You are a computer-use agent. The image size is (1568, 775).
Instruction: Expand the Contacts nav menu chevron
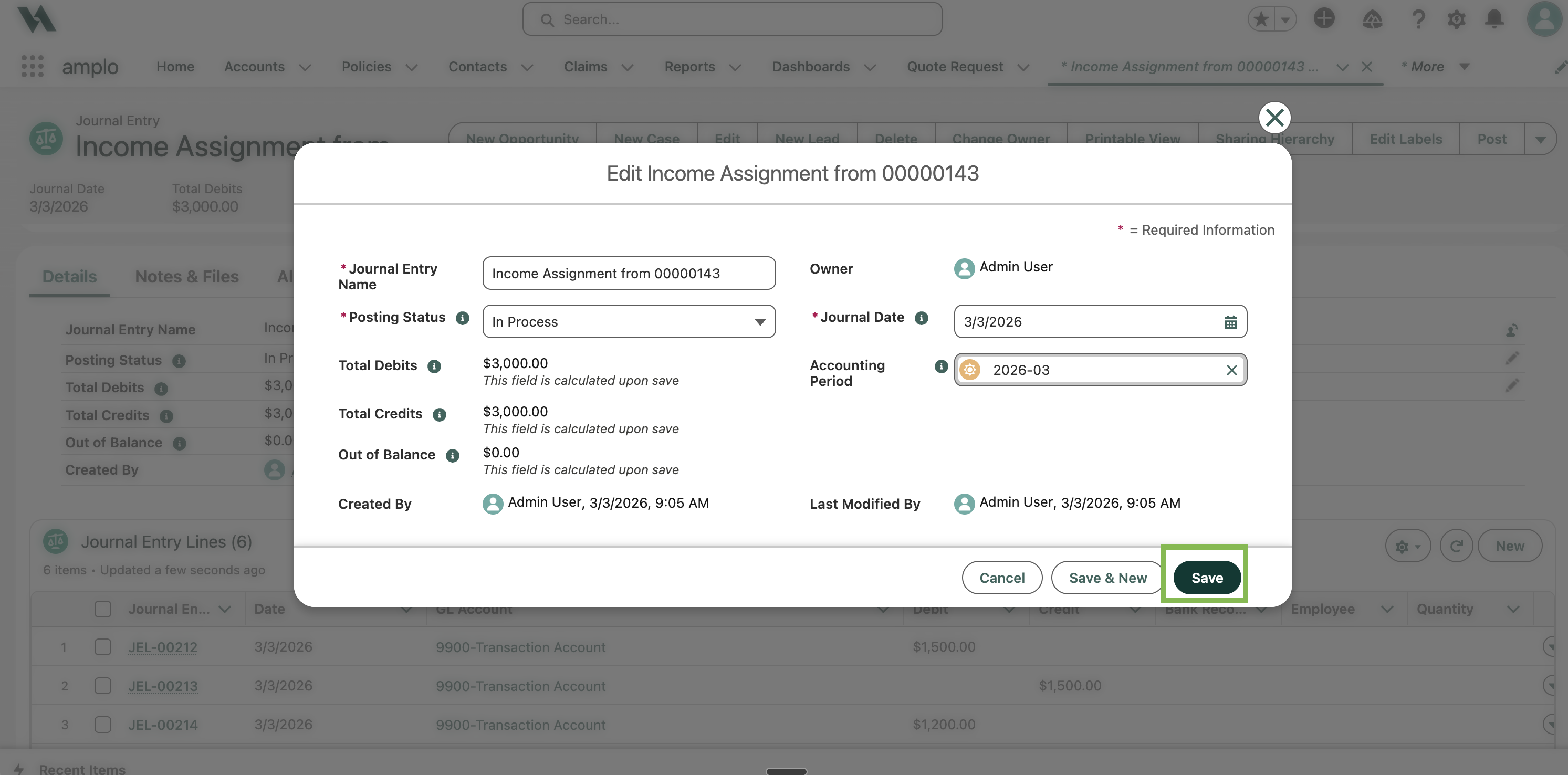[527, 67]
